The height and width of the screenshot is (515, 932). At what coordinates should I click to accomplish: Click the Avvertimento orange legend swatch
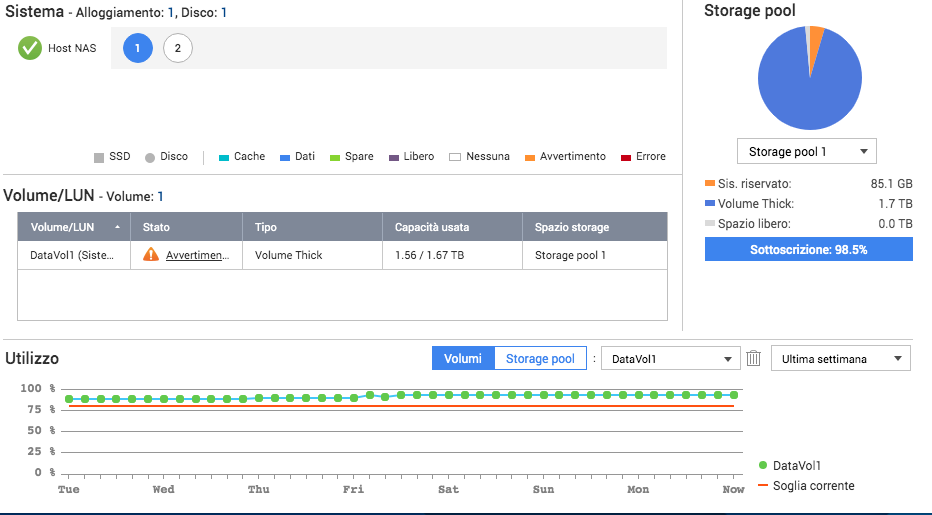coord(529,157)
